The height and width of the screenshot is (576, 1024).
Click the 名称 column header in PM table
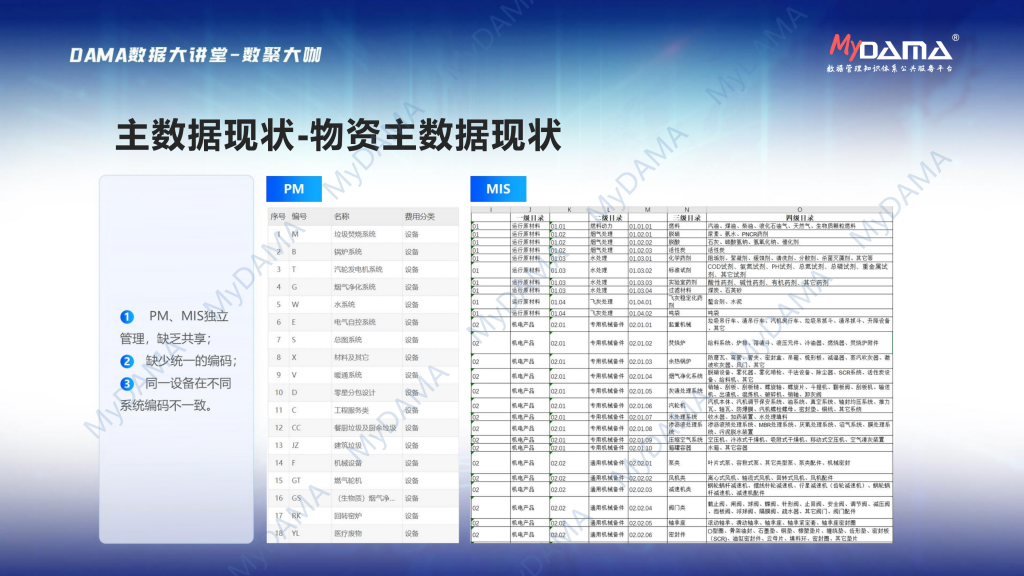click(x=342, y=216)
